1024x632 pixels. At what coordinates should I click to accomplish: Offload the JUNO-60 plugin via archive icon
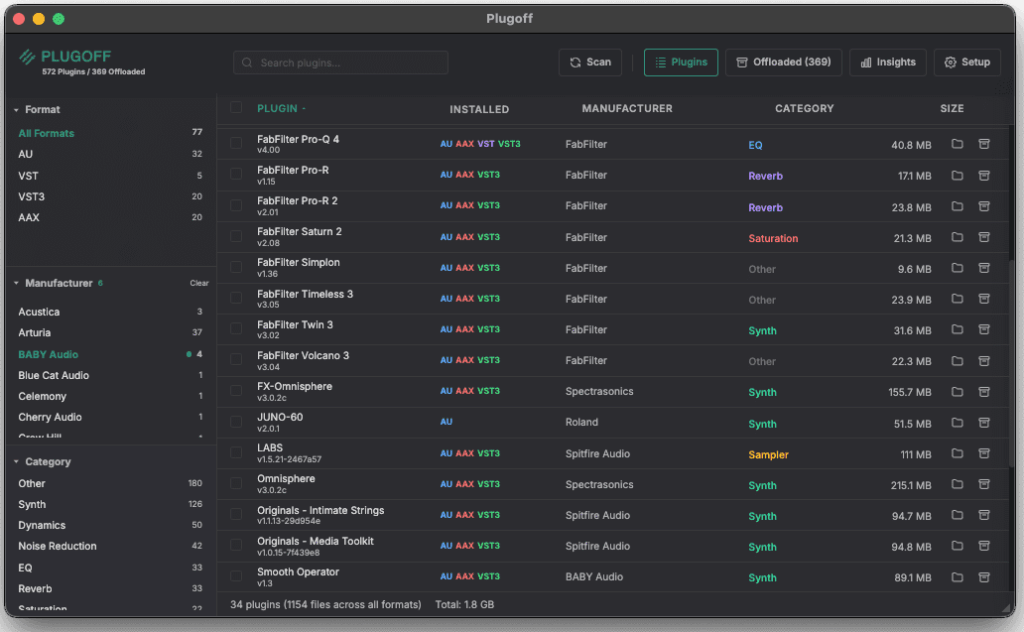(983, 423)
